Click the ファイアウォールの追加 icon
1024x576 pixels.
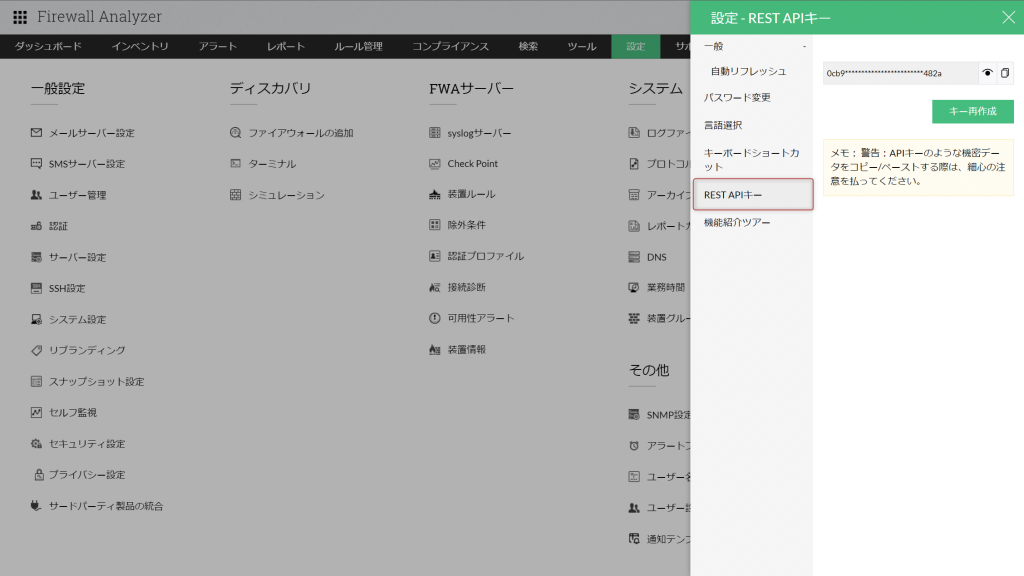tap(236, 133)
